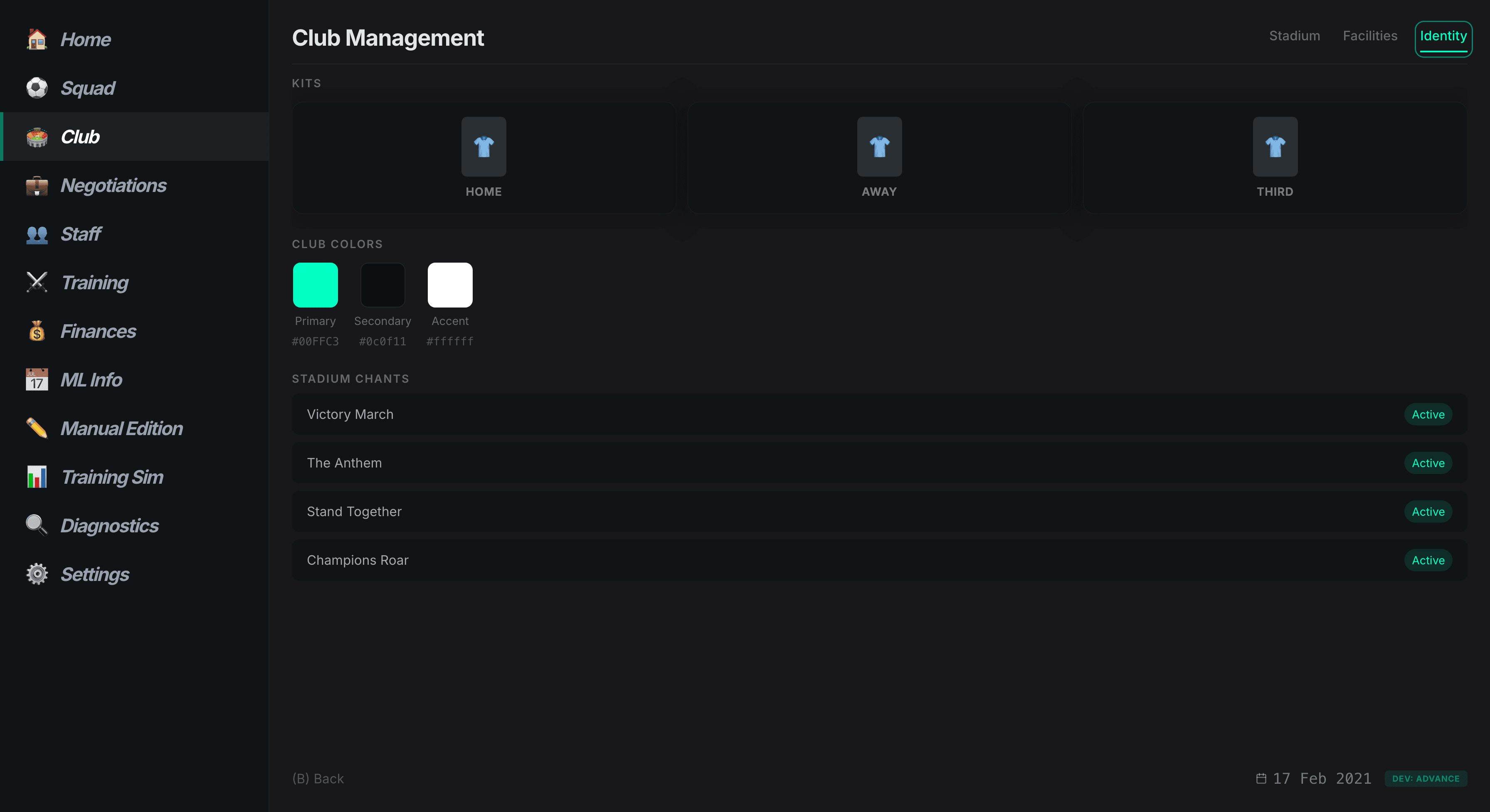The width and height of the screenshot is (1490, 812).
Task: Open the Staff menu entry
Action: [134, 234]
